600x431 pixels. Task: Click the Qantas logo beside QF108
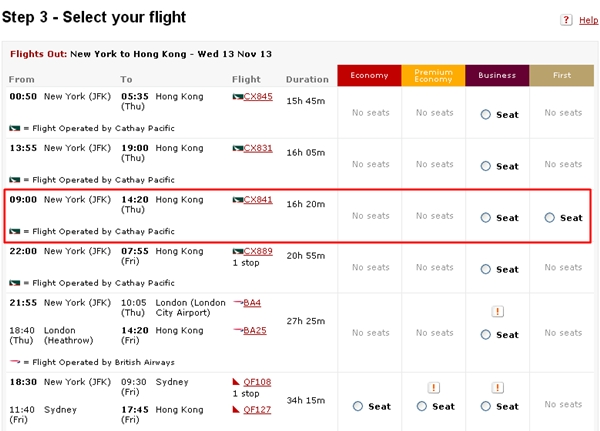236,382
